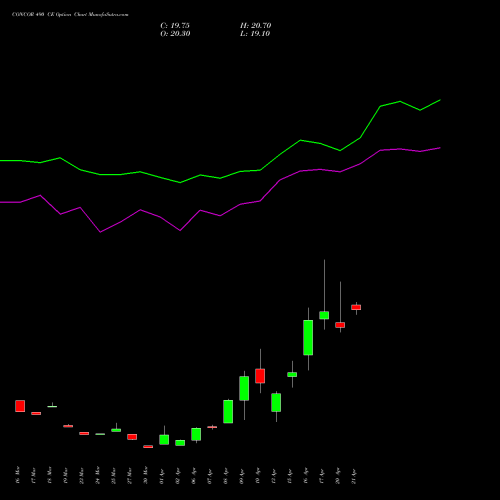
Task: Click the 30 Mar date axis label
Action: (146, 475)
